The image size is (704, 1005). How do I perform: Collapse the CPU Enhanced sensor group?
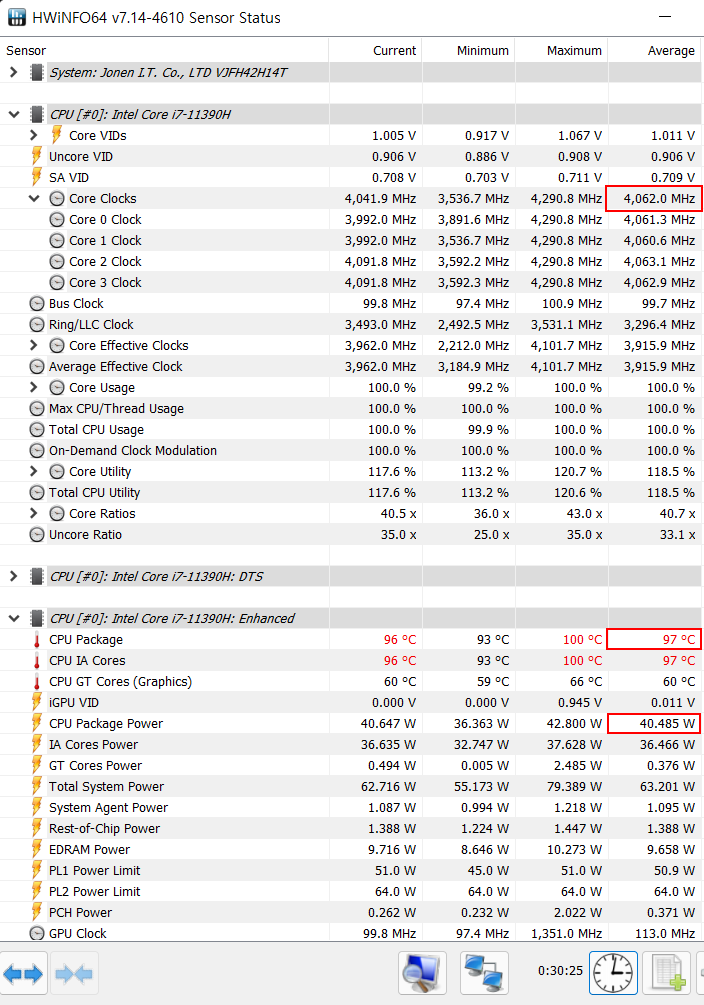[13, 619]
